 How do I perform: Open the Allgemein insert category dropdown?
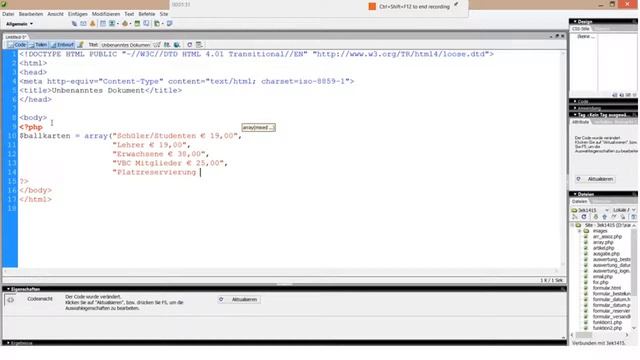[19, 24]
